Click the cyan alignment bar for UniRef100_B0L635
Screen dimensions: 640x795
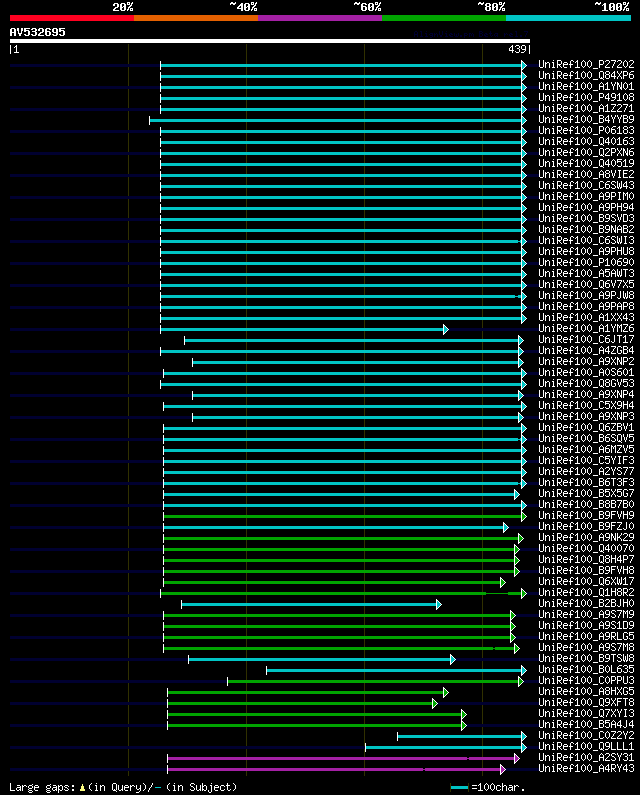tap(396, 670)
